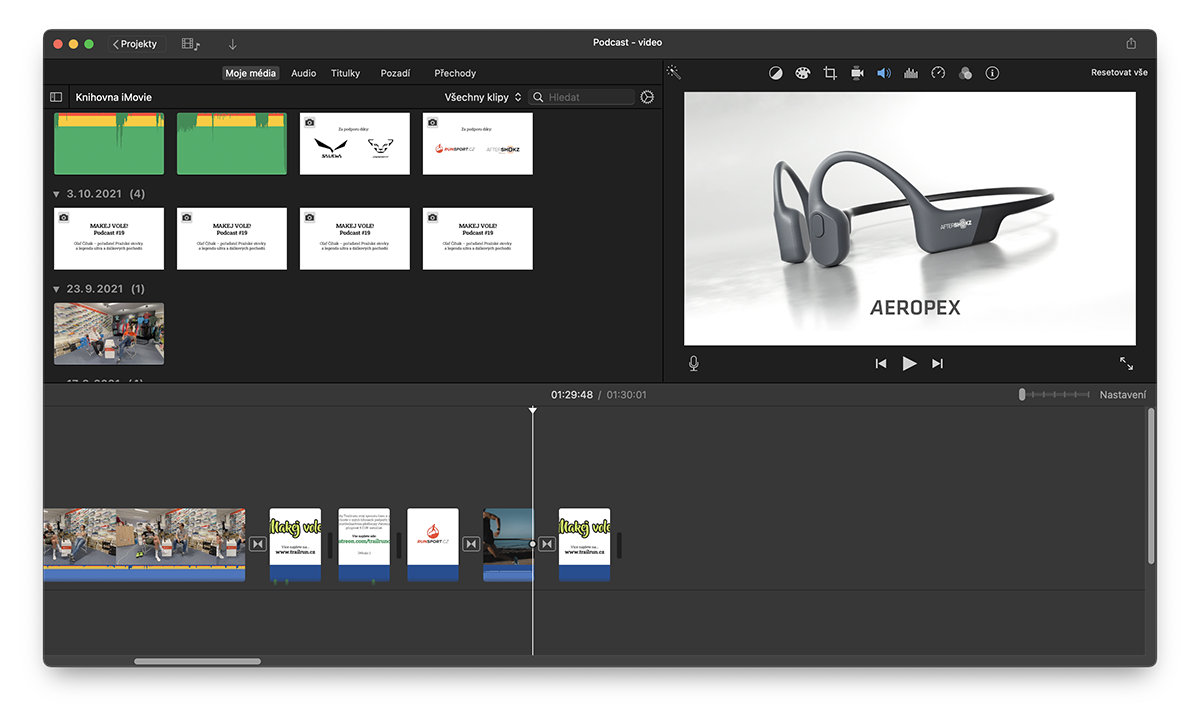
Task: Click the Knihovna iMovie library label
Action: tap(114, 97)
